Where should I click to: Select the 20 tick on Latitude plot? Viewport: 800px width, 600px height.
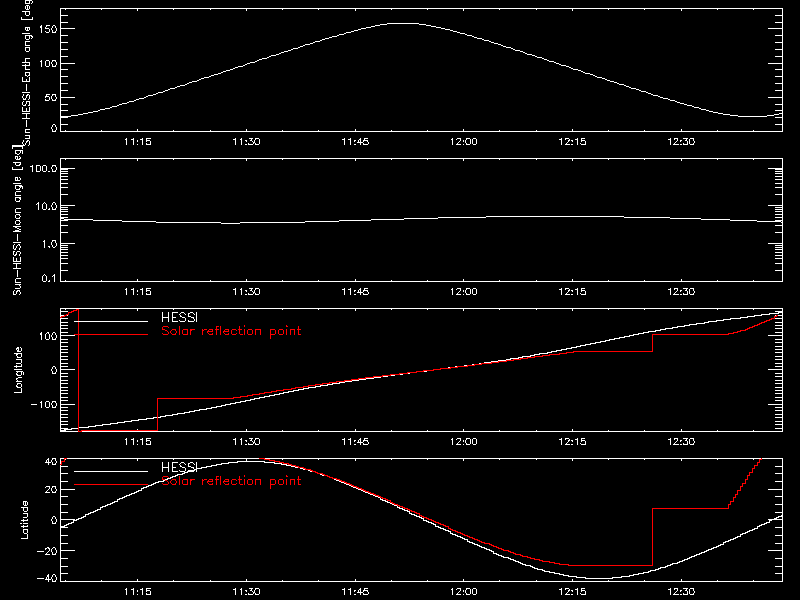click(51, 490)
